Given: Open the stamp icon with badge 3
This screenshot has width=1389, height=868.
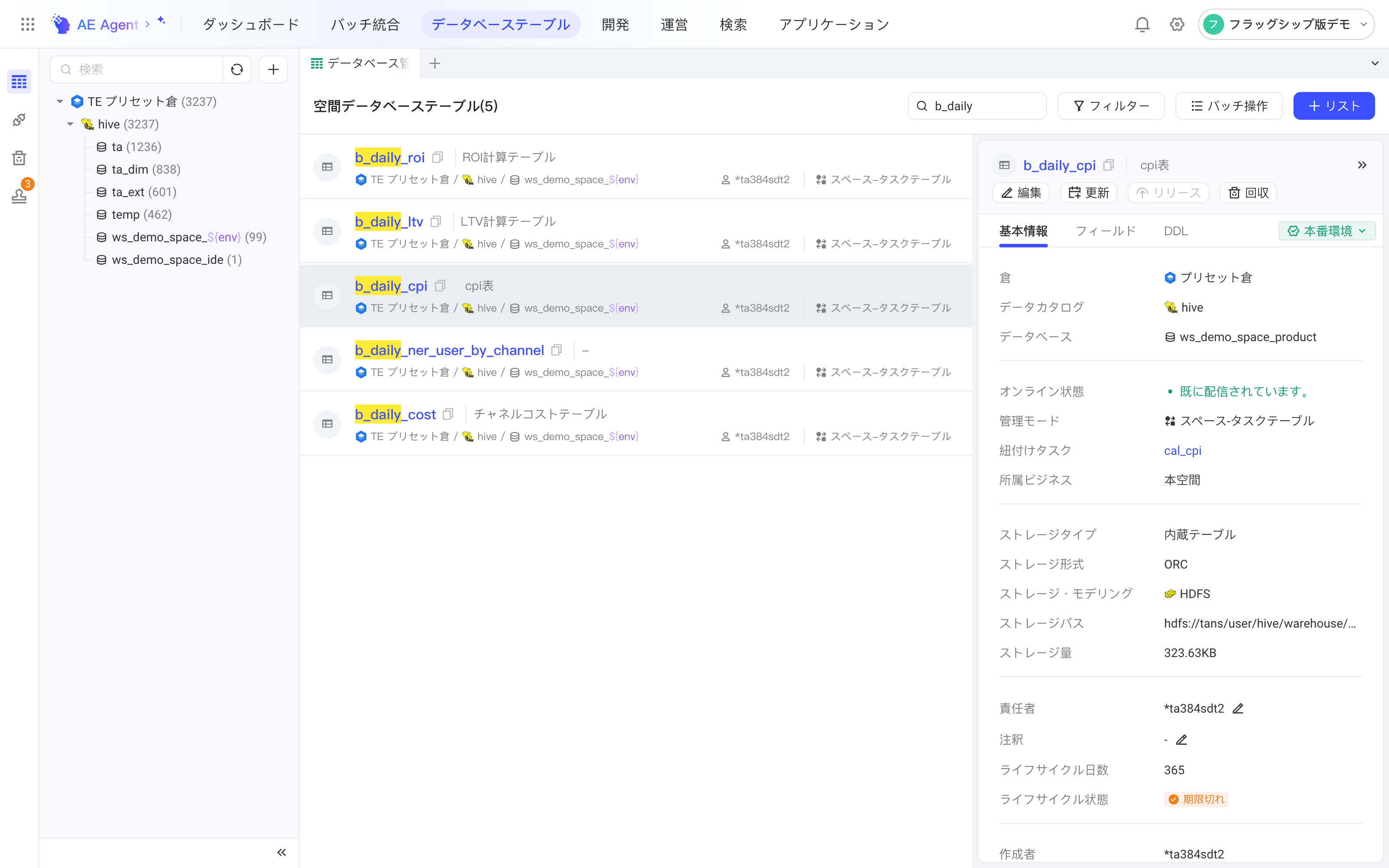Looking at the screenshot, I should point(19,195).
